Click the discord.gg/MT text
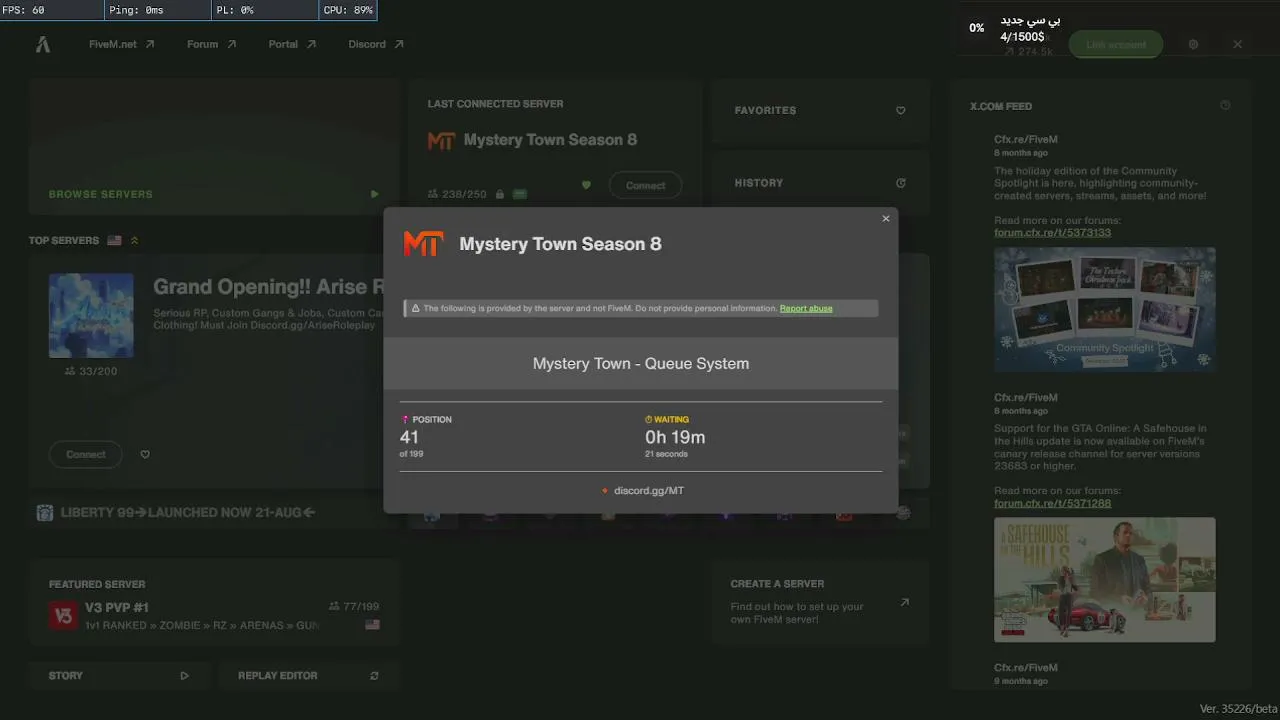This screenshot has width=1280, height=720. (649, 491)
